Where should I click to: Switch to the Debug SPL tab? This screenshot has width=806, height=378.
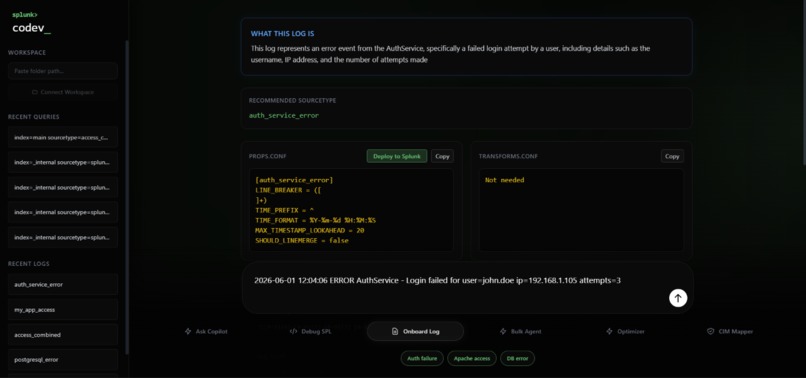click(310, 332)
